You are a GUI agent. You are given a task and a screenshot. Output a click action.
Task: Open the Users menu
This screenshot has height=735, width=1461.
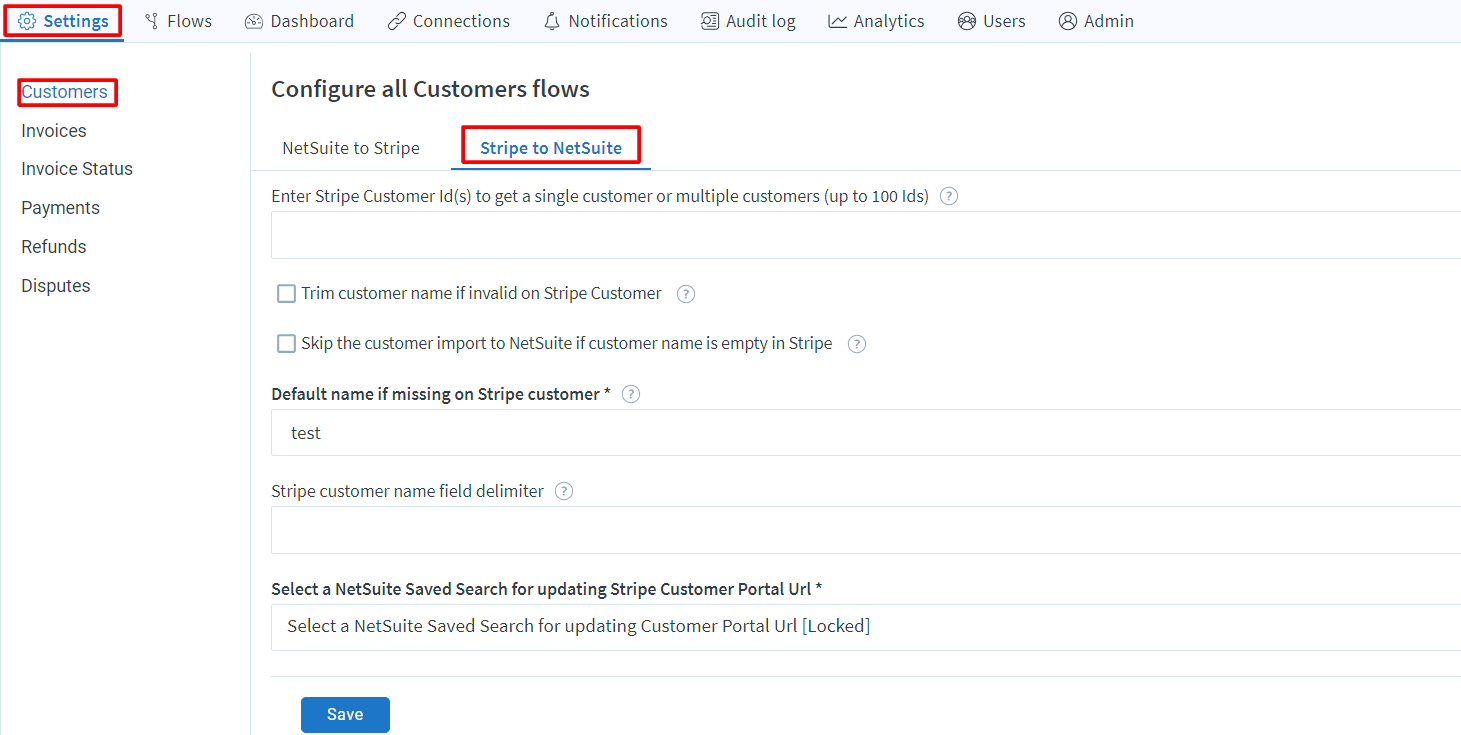point(992,21)
